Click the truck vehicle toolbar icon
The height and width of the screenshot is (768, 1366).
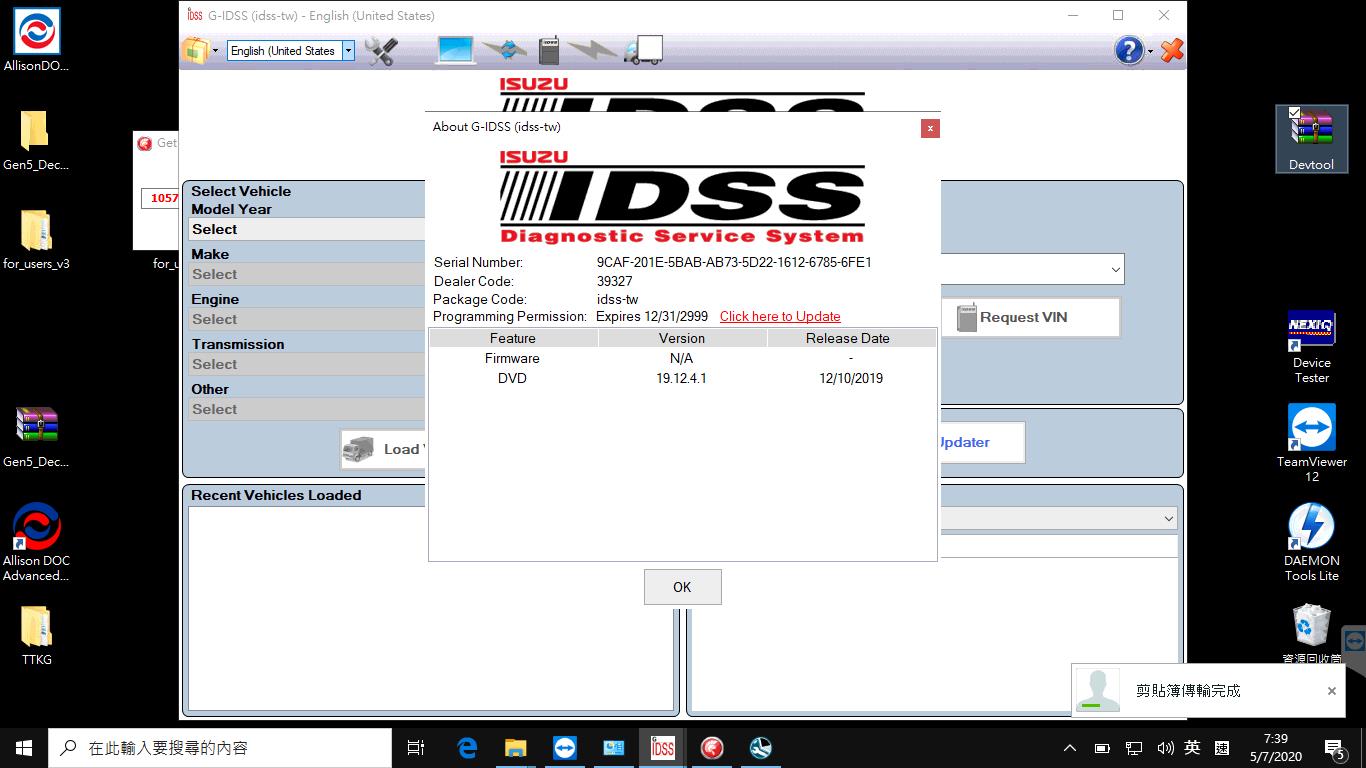[643, 50]
